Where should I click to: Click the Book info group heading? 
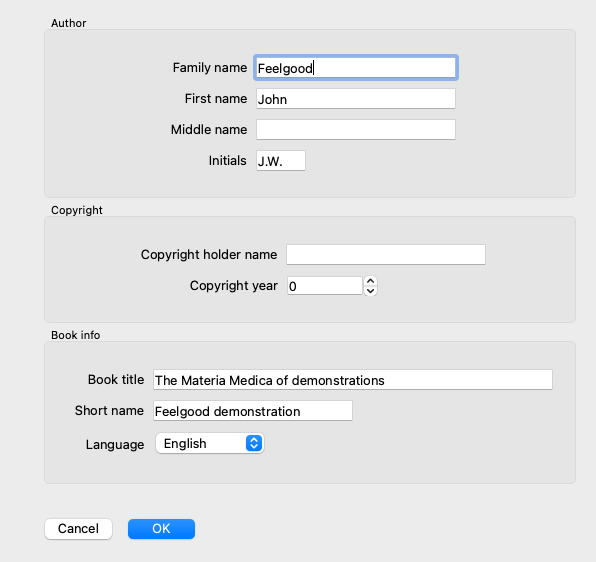[76, 335]
